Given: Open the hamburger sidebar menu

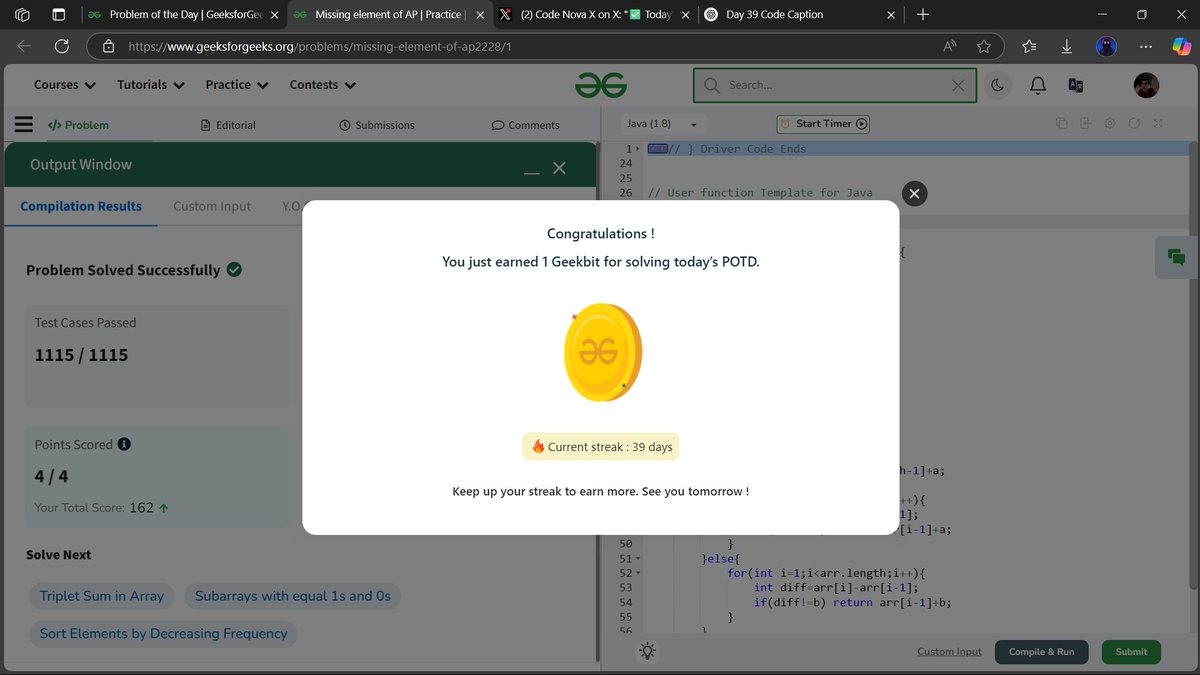Looking at the screenshot, I should click(24, 125).
